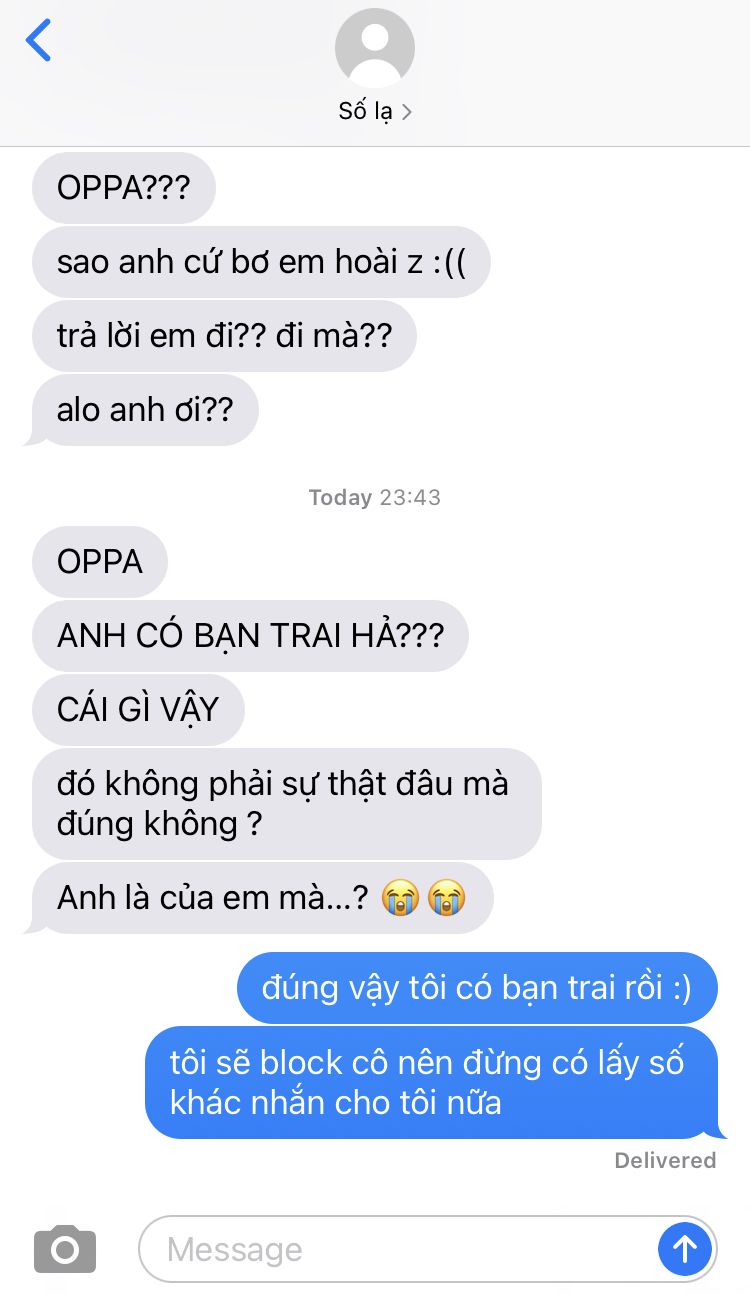Open the camera icon
750x1294 pixels.
click(65, 1249)
